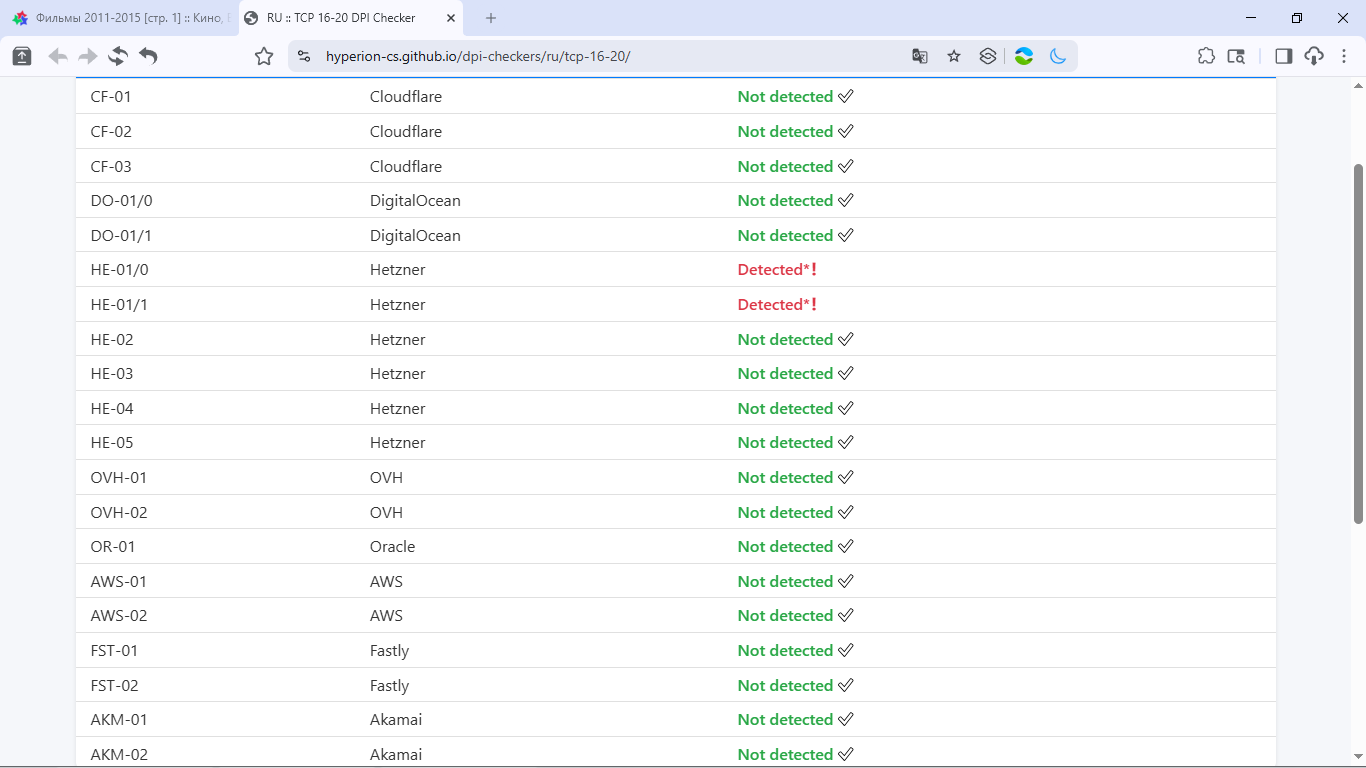Viewport: 1366px width, 768px height.
Task: Open the Extensions puzzle piece menu
Action: pyautogui.click(x=1206, y=56)
